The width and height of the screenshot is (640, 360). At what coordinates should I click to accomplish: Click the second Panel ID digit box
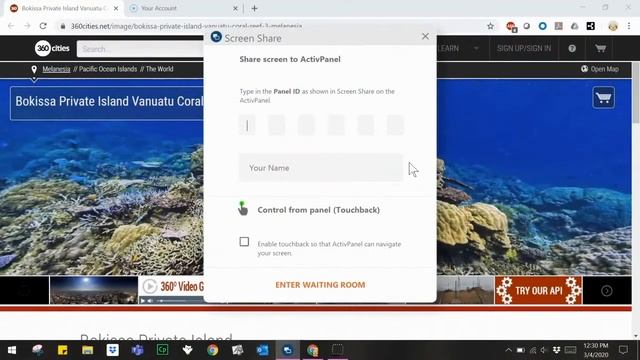click(x=277, y=125)
